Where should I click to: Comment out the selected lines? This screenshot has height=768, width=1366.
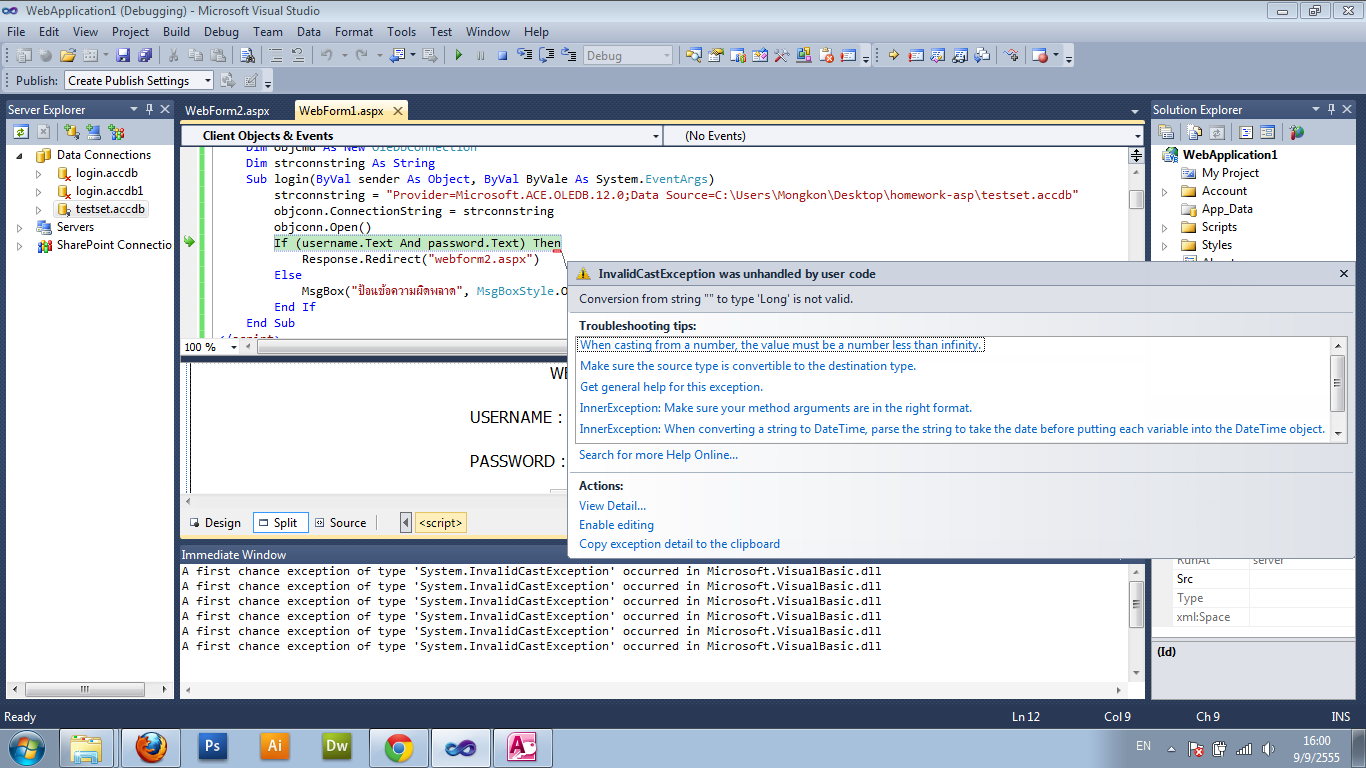[x=276, y=56]
